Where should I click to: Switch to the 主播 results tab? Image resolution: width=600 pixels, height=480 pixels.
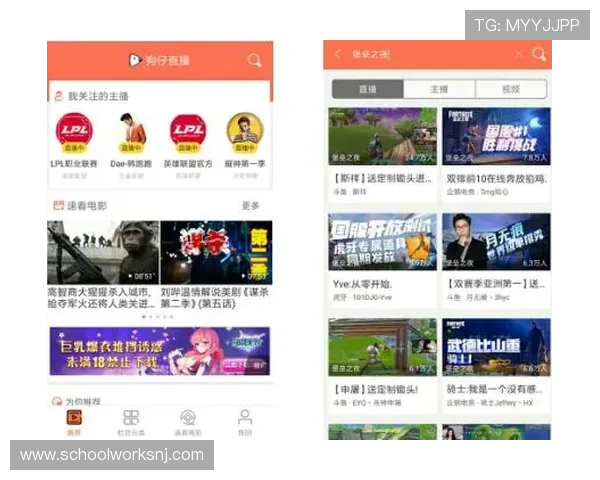pyautogui.click(x=439, y=89)
